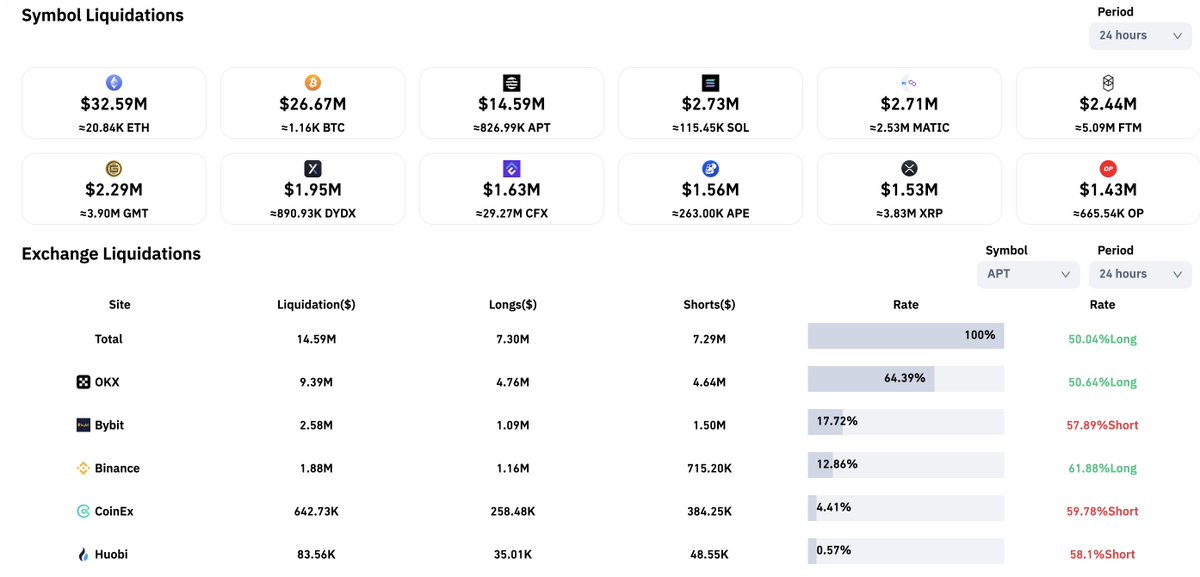
Task: Click the ≈29.27M CFX amount
Action: (512, 213)
